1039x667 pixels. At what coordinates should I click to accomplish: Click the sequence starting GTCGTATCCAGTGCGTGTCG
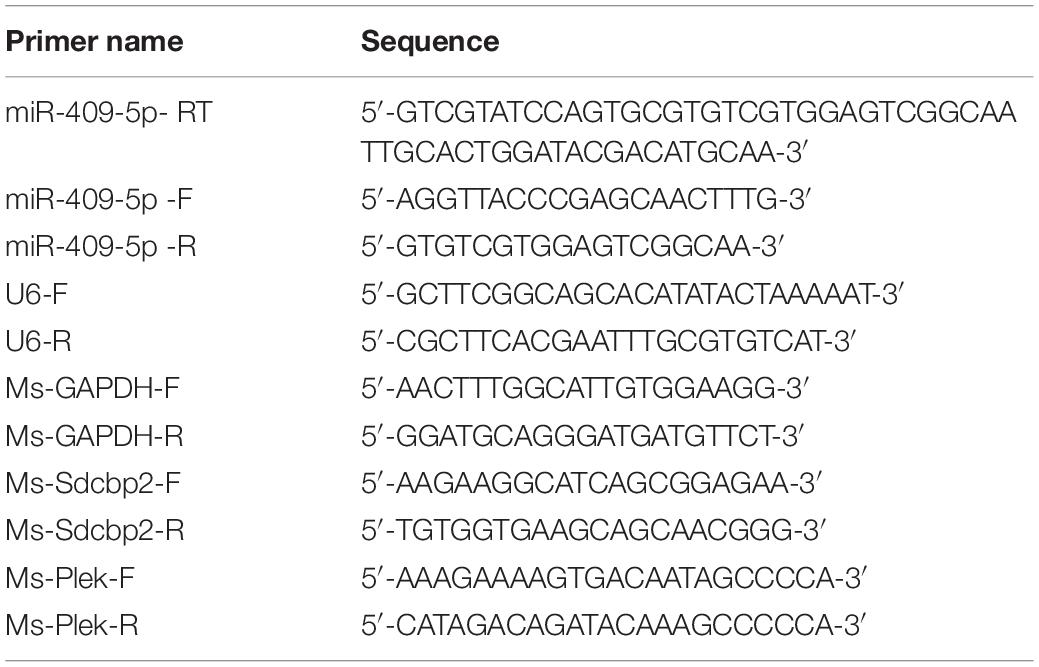coord(688,132)
